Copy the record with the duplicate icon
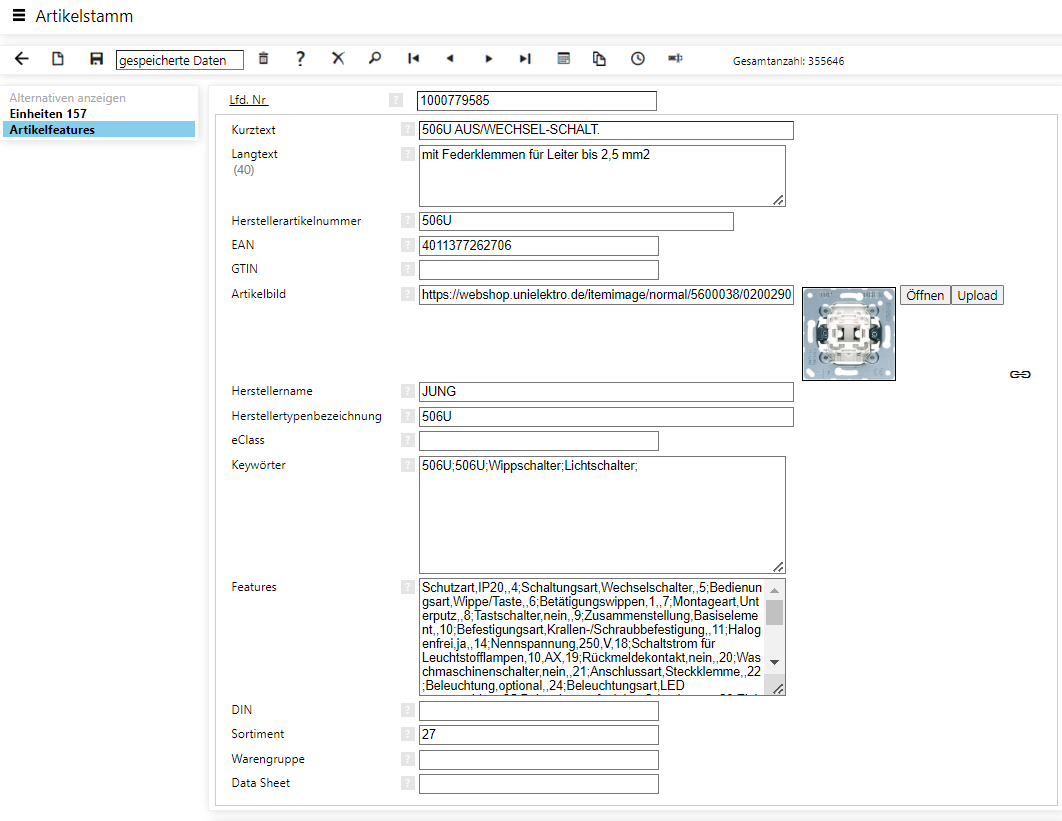 [x=600, y=59]
